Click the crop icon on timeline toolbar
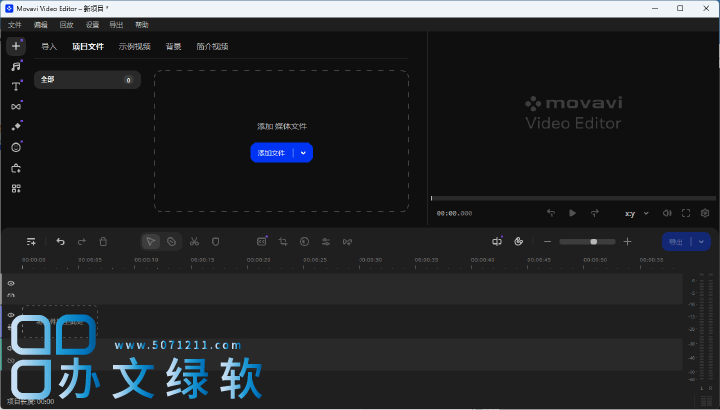720x410 pixels. (283, 242)
